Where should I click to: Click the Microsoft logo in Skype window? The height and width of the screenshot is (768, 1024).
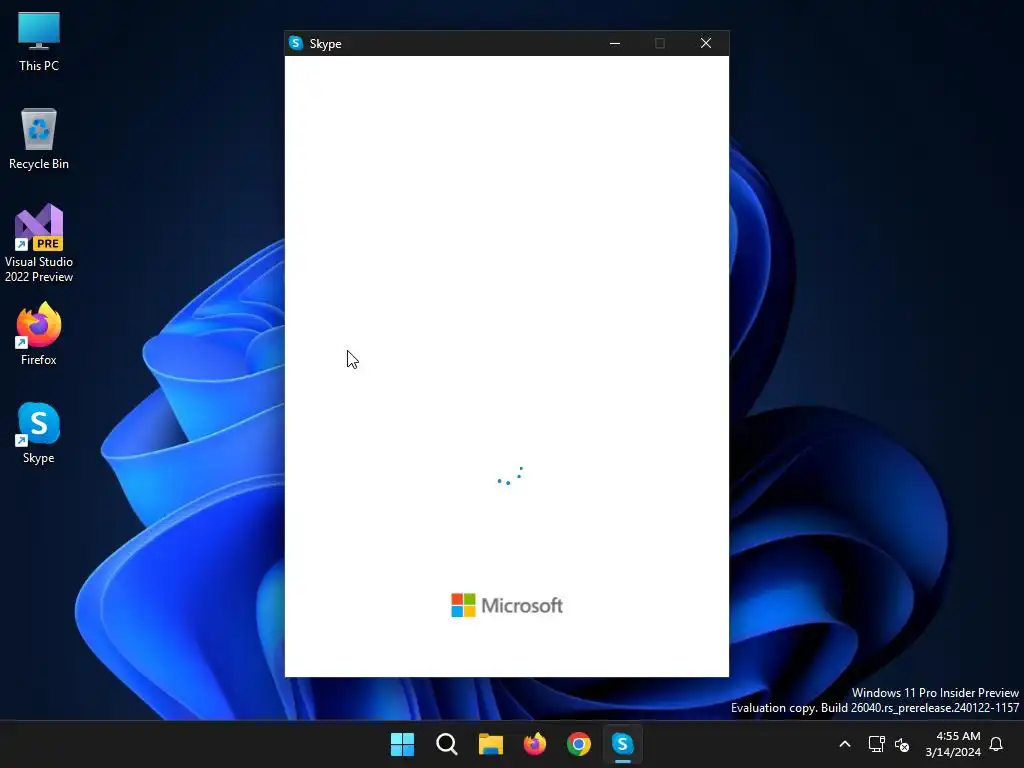point(507,605)
